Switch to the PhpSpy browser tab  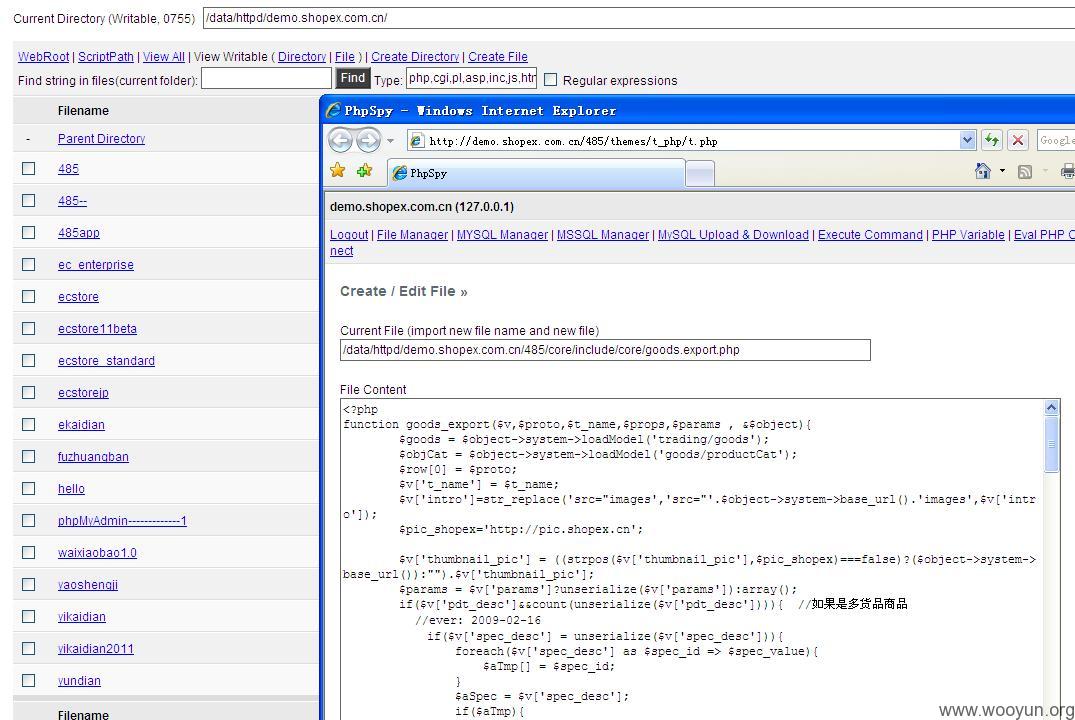click(537, 173)
